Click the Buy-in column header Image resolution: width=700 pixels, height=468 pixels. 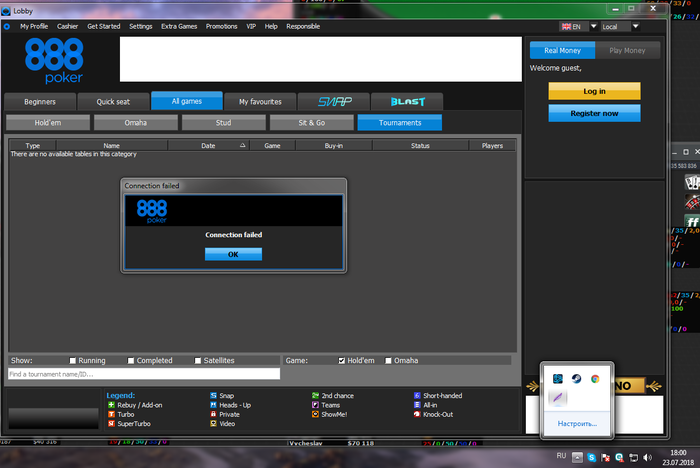(334, 146)
